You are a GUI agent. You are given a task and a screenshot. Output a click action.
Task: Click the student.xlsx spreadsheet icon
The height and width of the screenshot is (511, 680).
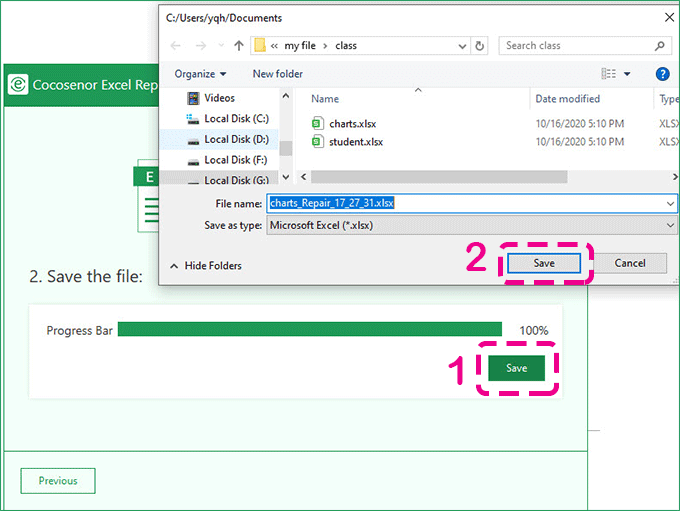(317, 141)
